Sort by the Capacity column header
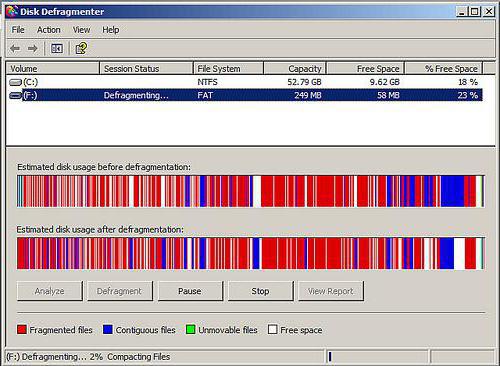Screen dimensions: 500x366 coord(295,68)
